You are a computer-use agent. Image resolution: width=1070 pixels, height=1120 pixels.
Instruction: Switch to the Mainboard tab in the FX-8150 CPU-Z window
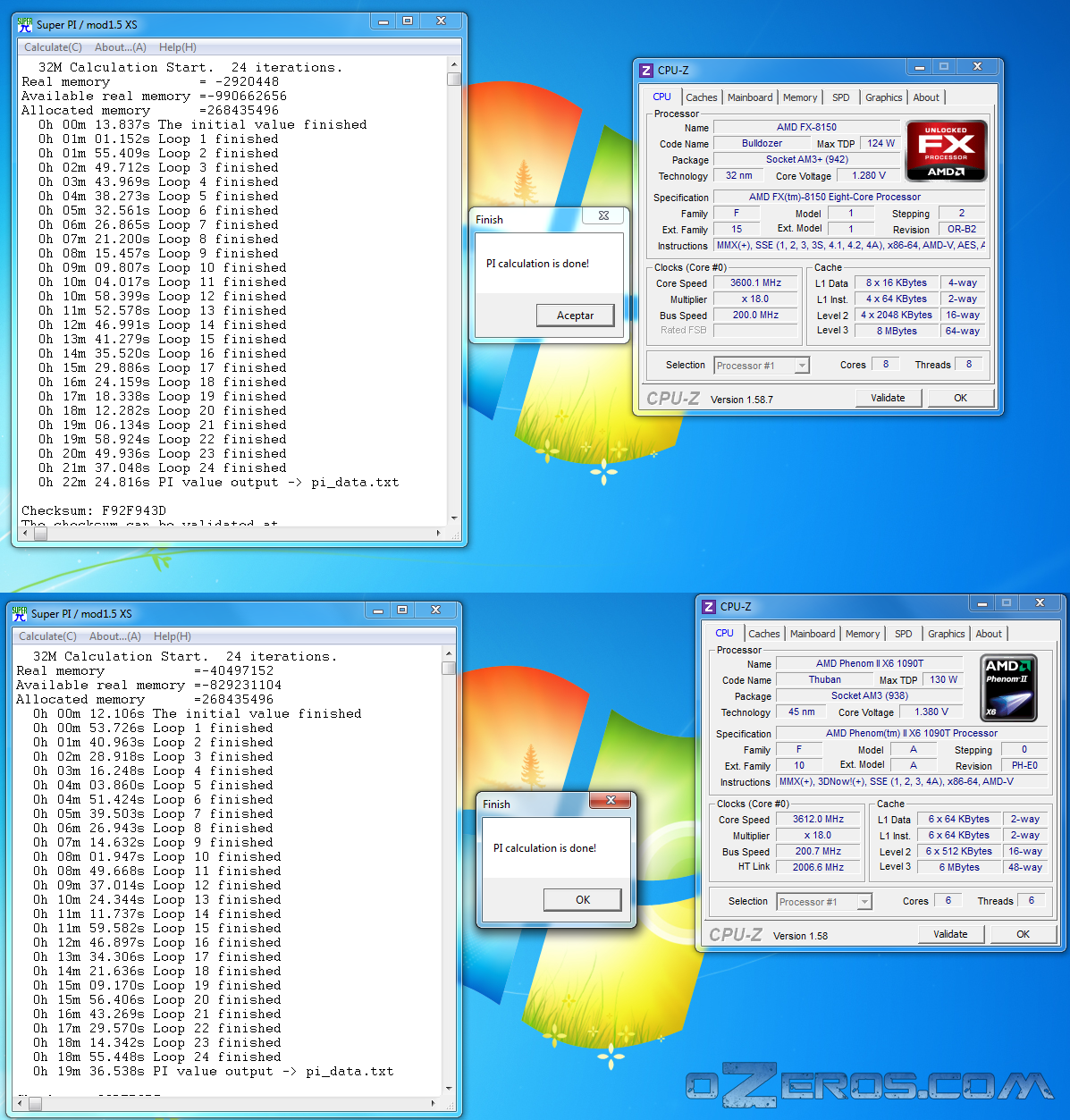pos(750,97)
